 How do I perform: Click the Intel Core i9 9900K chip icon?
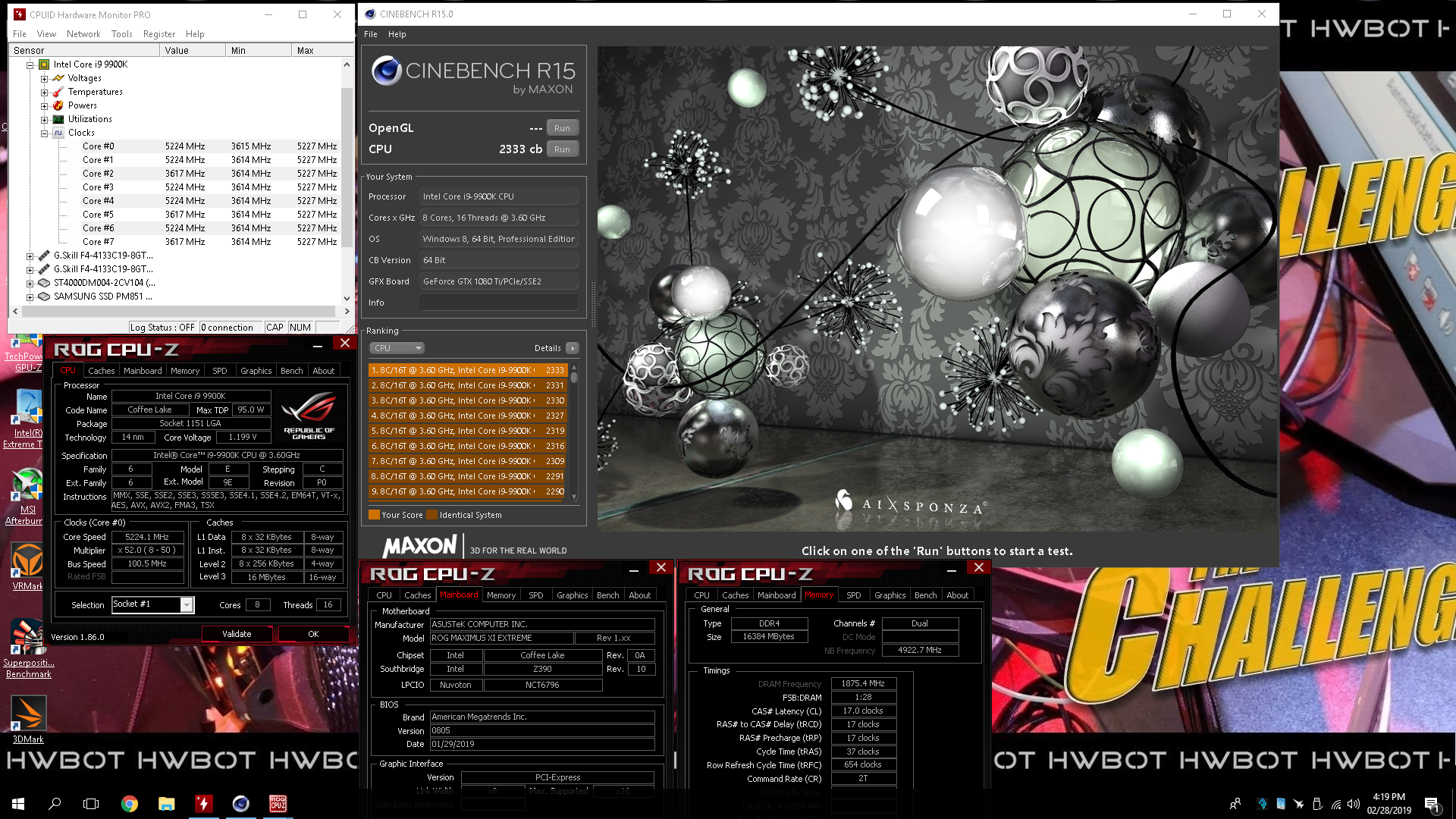point(44,64)
